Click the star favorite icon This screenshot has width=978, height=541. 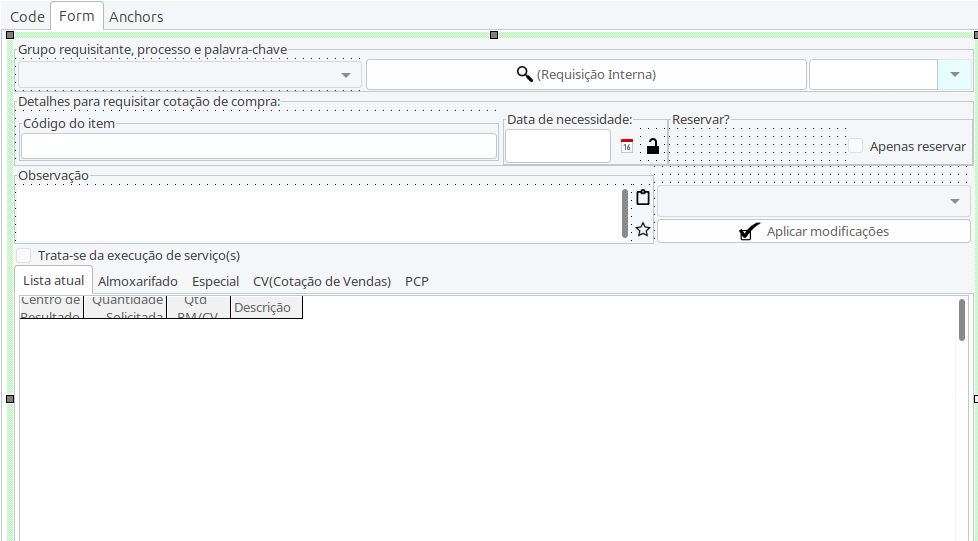tap(643, 230)
